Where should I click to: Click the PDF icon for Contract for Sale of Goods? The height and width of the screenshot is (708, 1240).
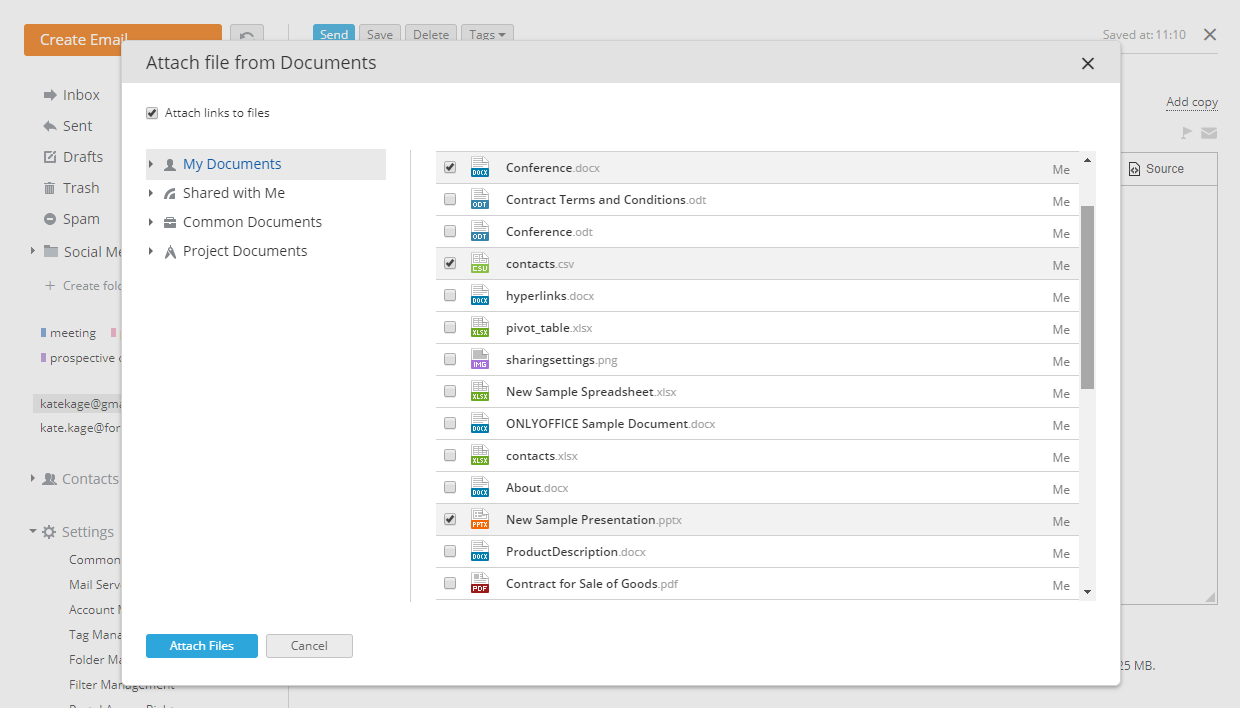pyautogui.click(x=480, y=583)
